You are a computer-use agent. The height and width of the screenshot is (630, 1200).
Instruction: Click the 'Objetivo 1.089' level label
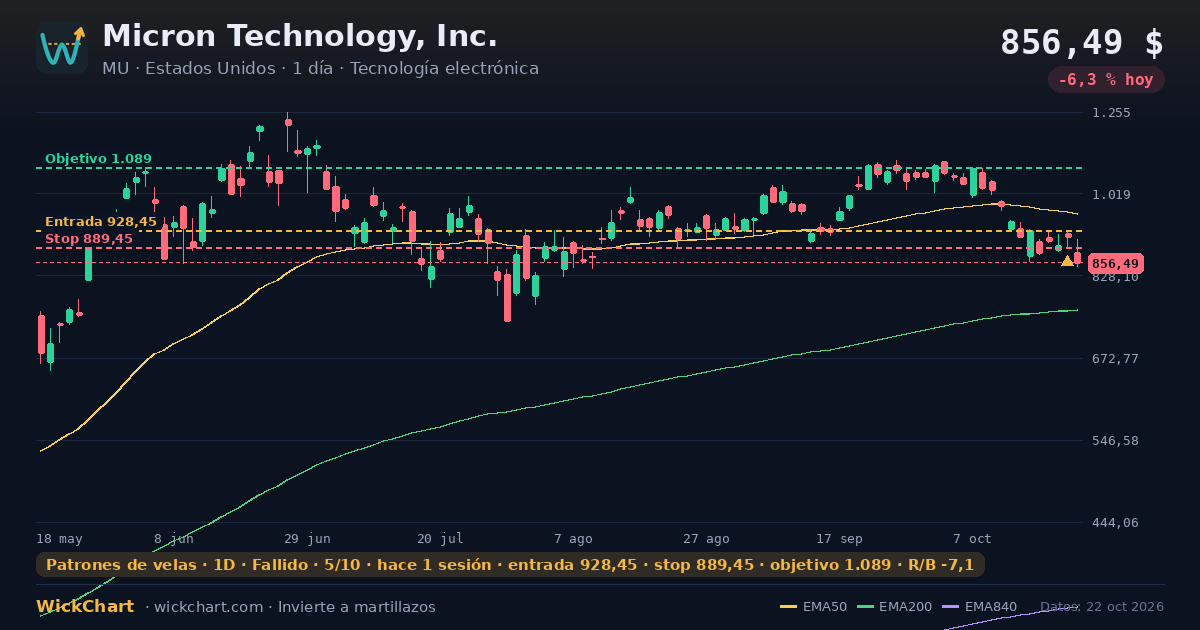click(98, 159)
